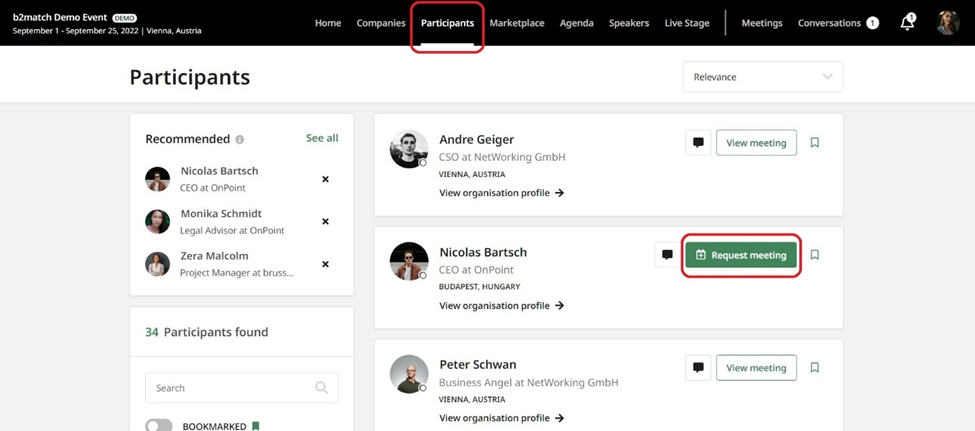Request meeting with Nicolas Bartsch
Screen dimensions: 975x431
741,255
